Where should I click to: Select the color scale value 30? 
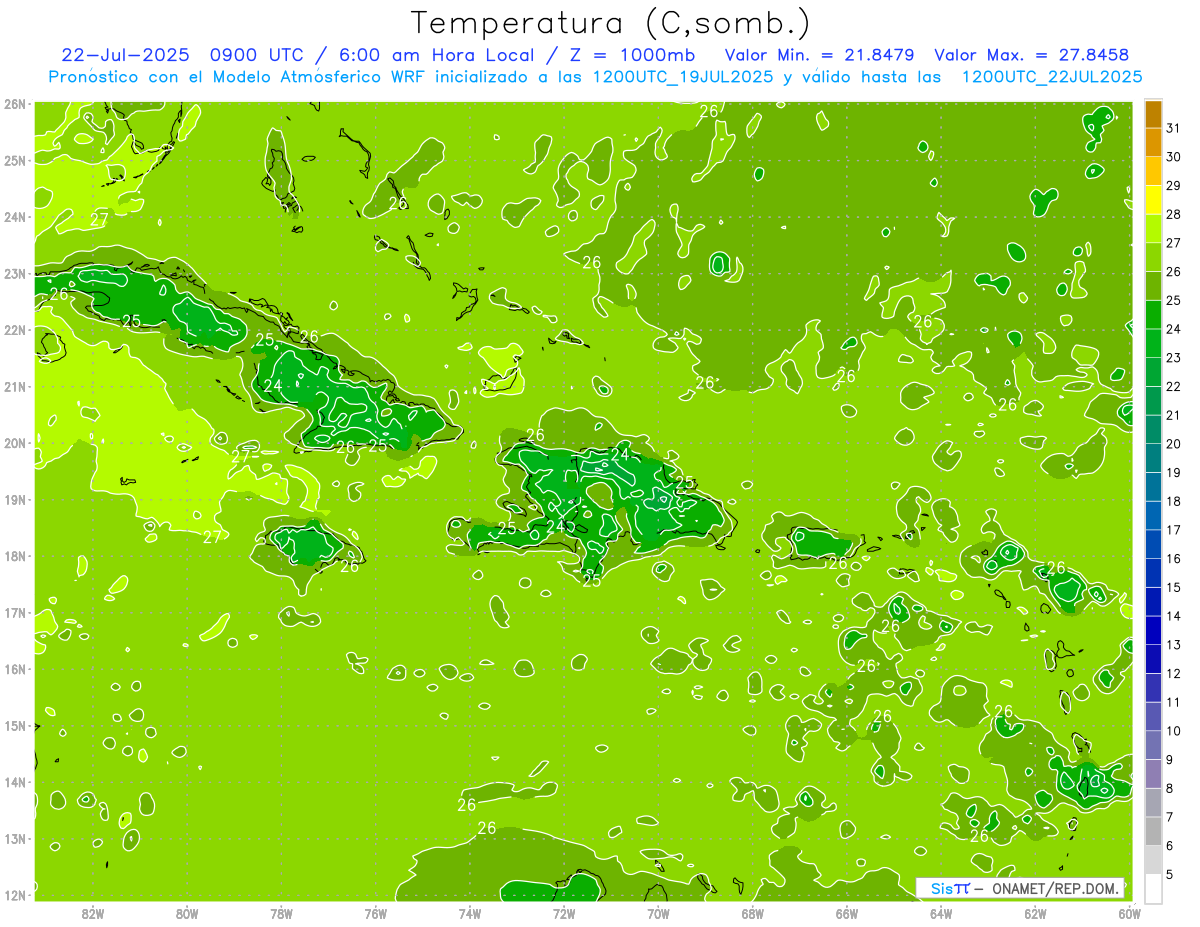[x=1173, y=157]
